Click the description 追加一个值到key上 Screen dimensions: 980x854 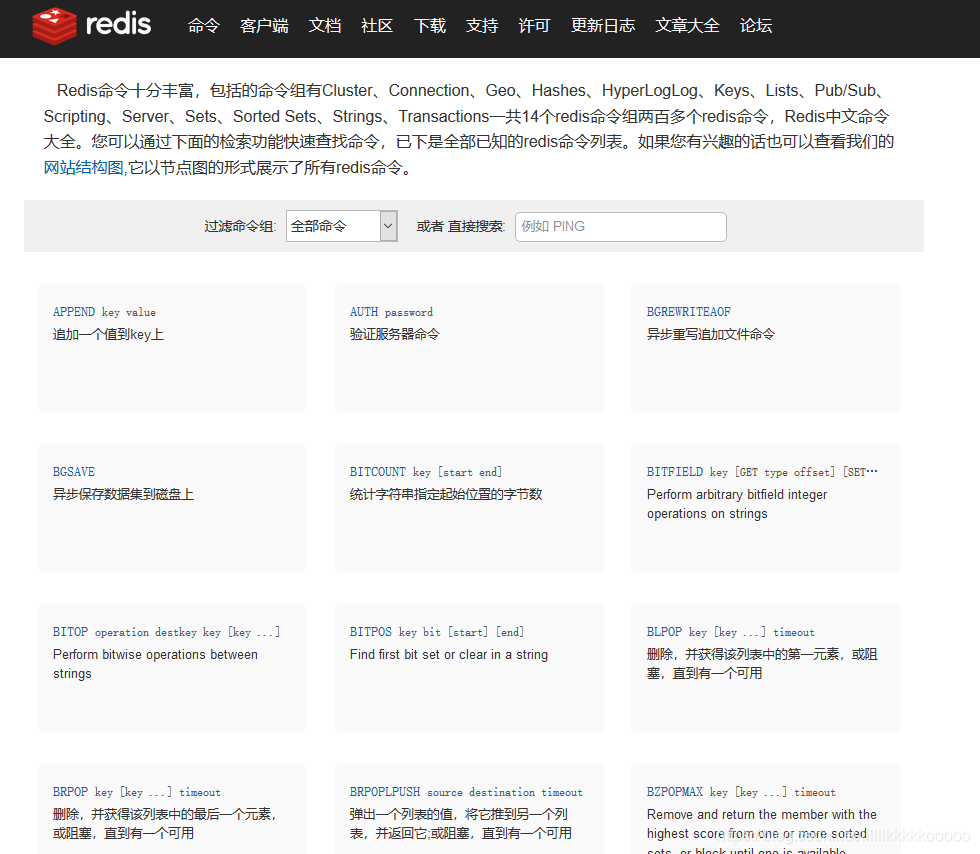(108, 334)
